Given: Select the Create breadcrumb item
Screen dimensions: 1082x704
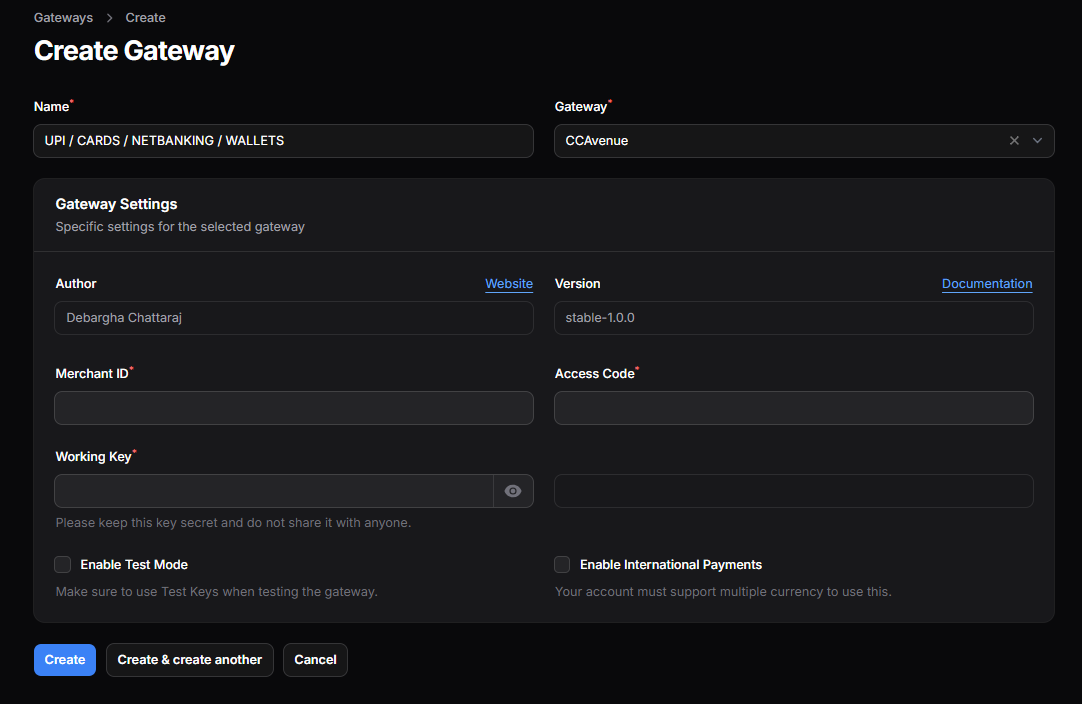Looking at the screenshot, I should click(x=145, y=17).
